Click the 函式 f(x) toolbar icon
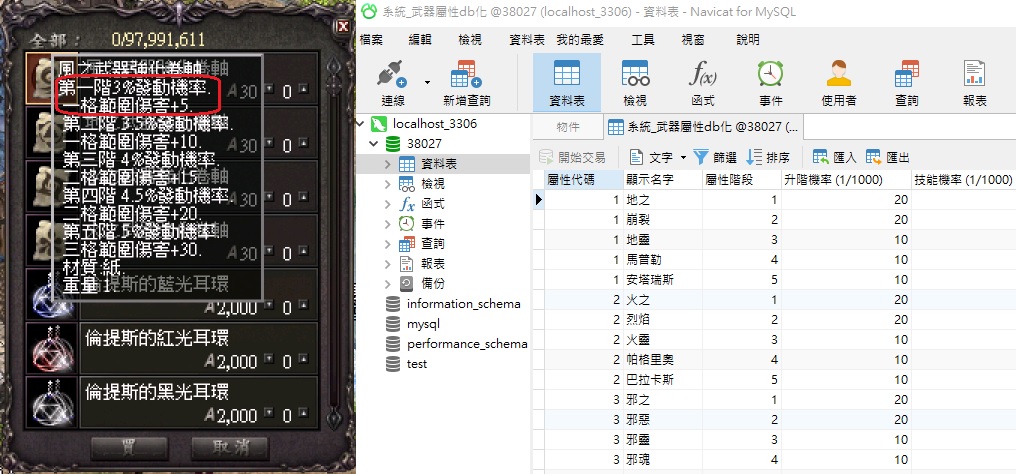The image size is (1016, 474). [702, 83]
